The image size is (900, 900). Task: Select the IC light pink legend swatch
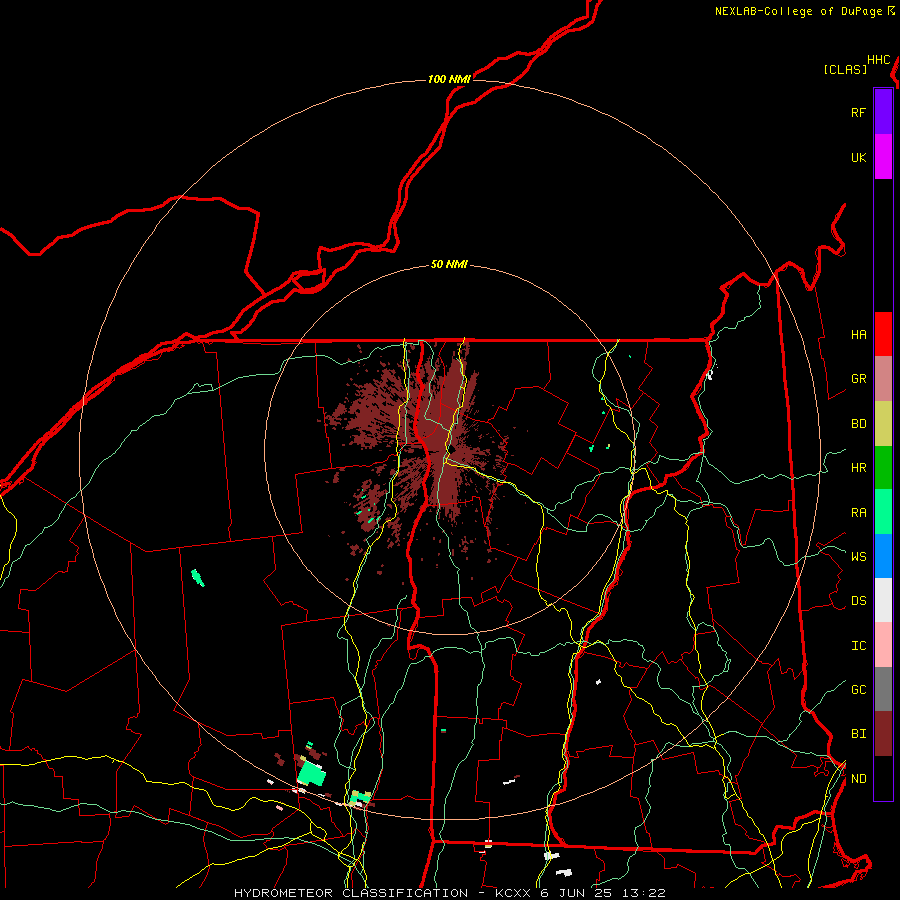tap(883, 645)
